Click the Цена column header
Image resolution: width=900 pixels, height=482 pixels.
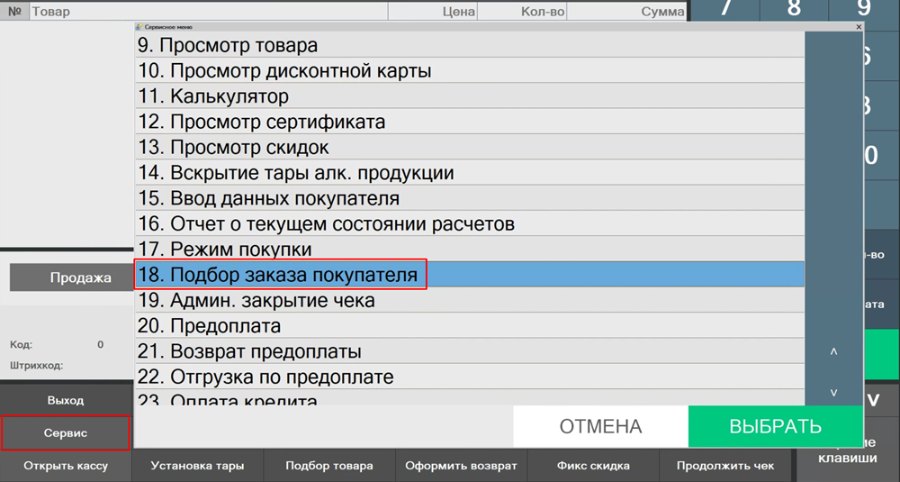tap(433, 11)
